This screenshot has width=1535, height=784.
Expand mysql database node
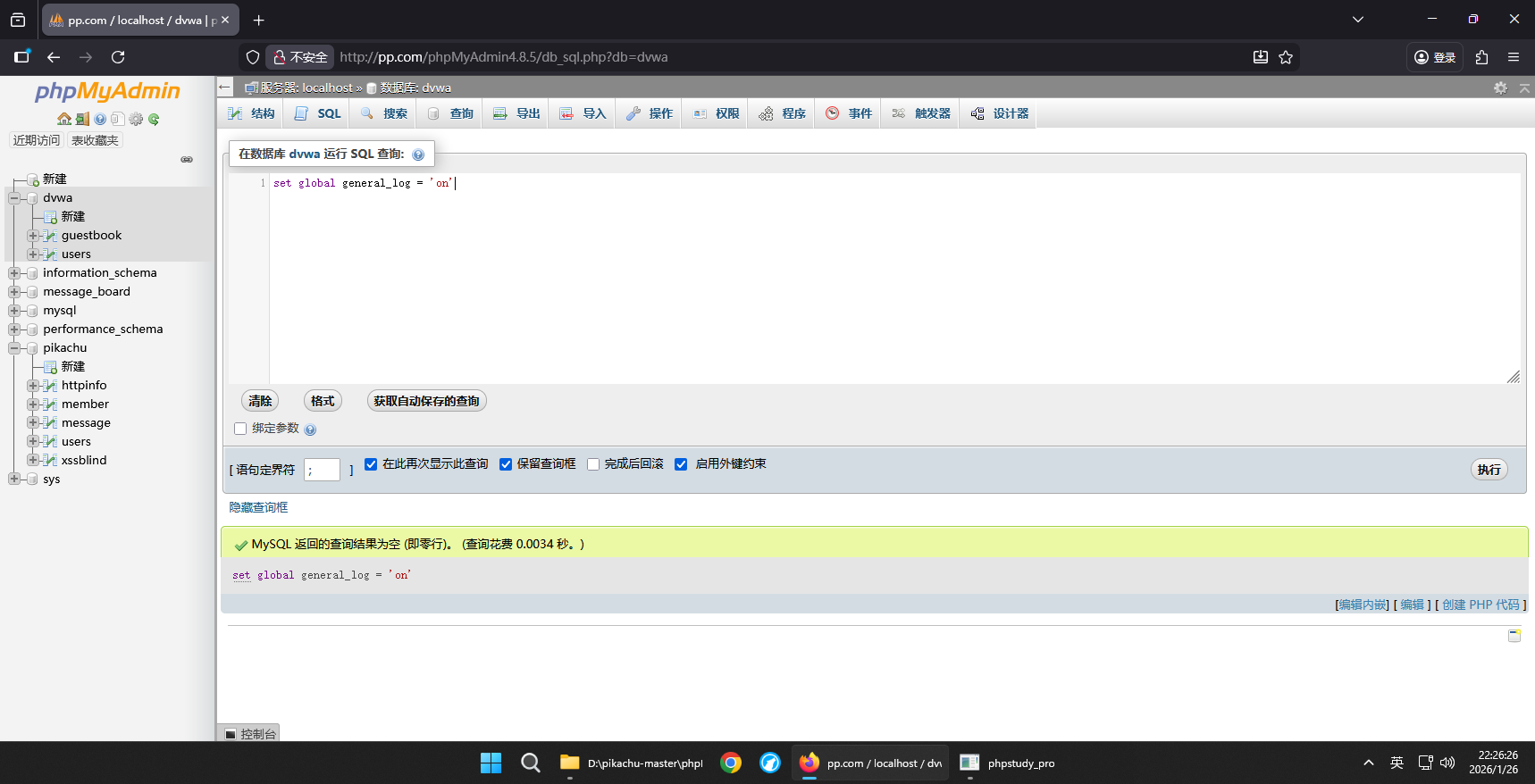14,311
